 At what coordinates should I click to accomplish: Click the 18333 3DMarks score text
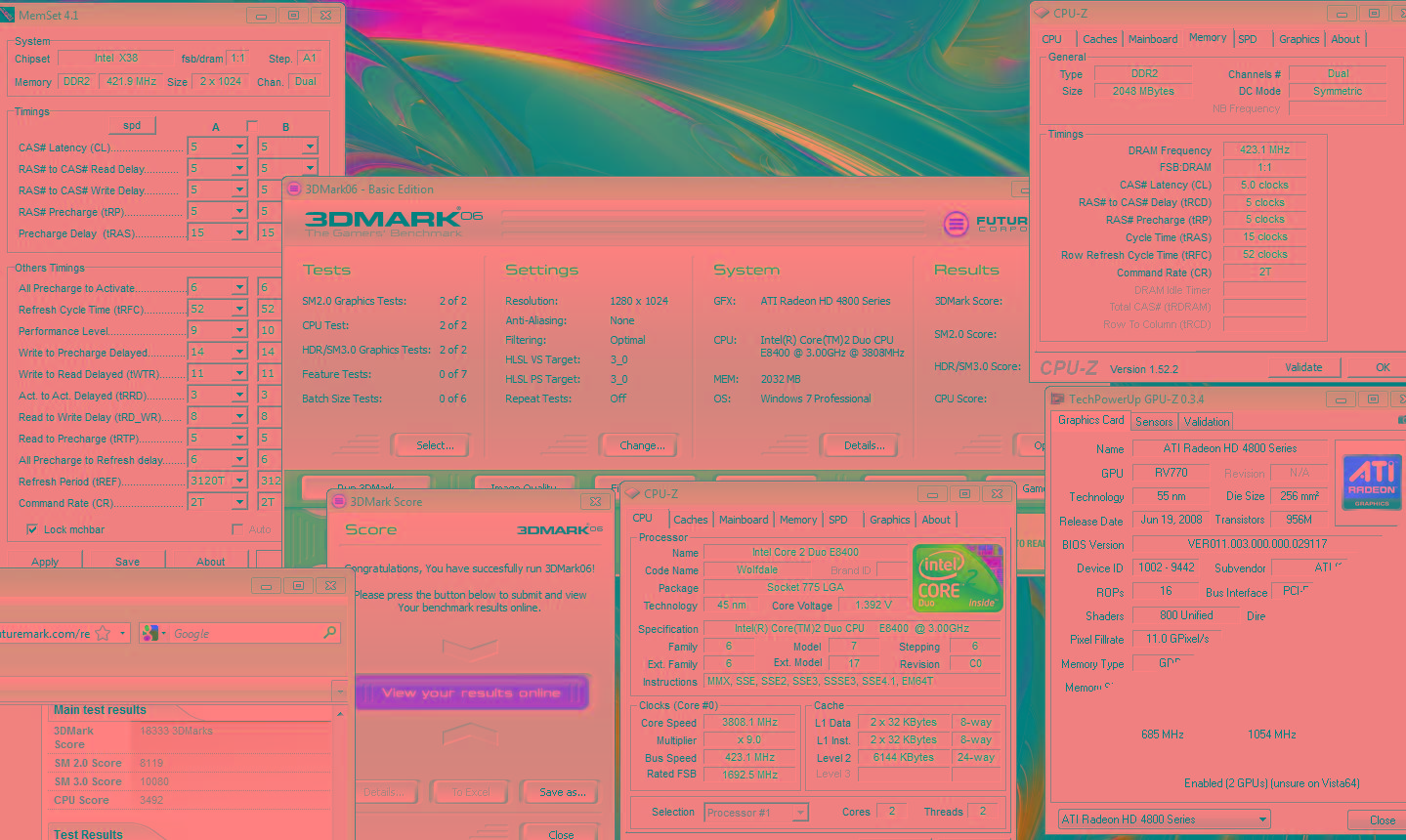coord(176,731)
